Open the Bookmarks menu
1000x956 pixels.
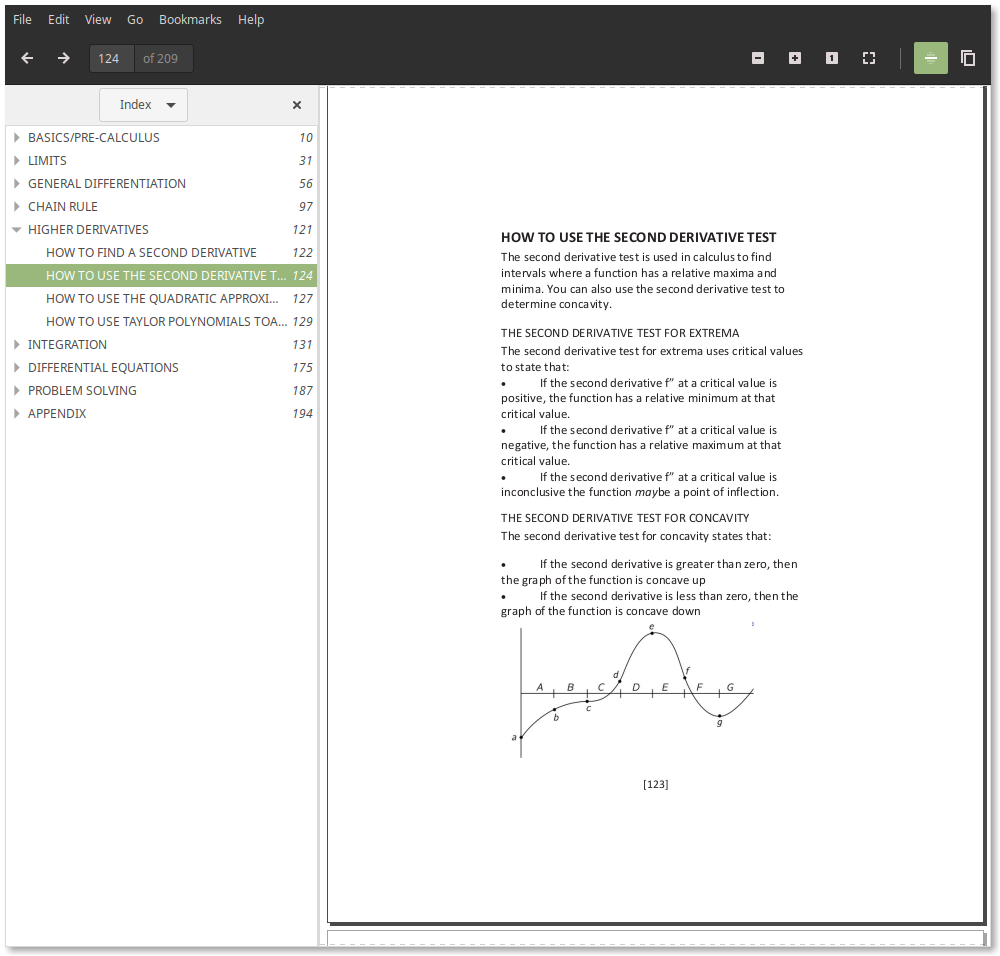pos(190,19)
